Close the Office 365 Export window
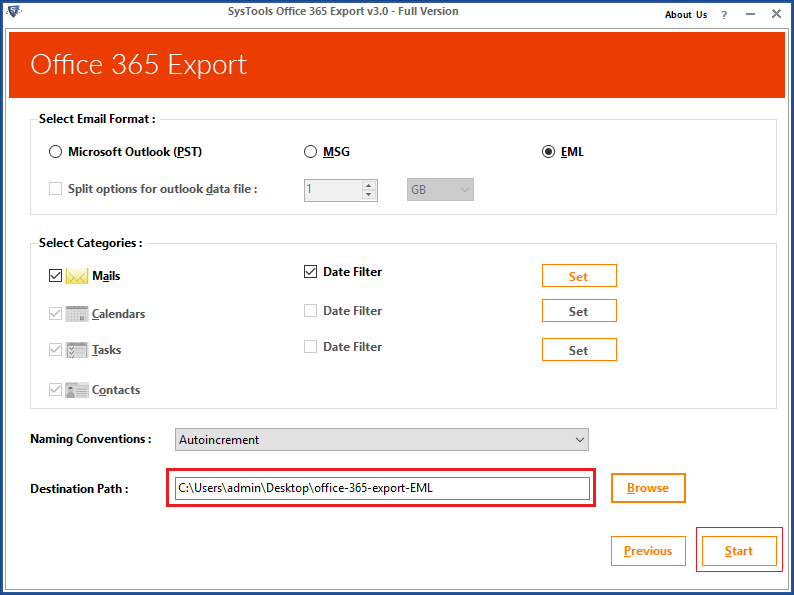 click(776, 14)
